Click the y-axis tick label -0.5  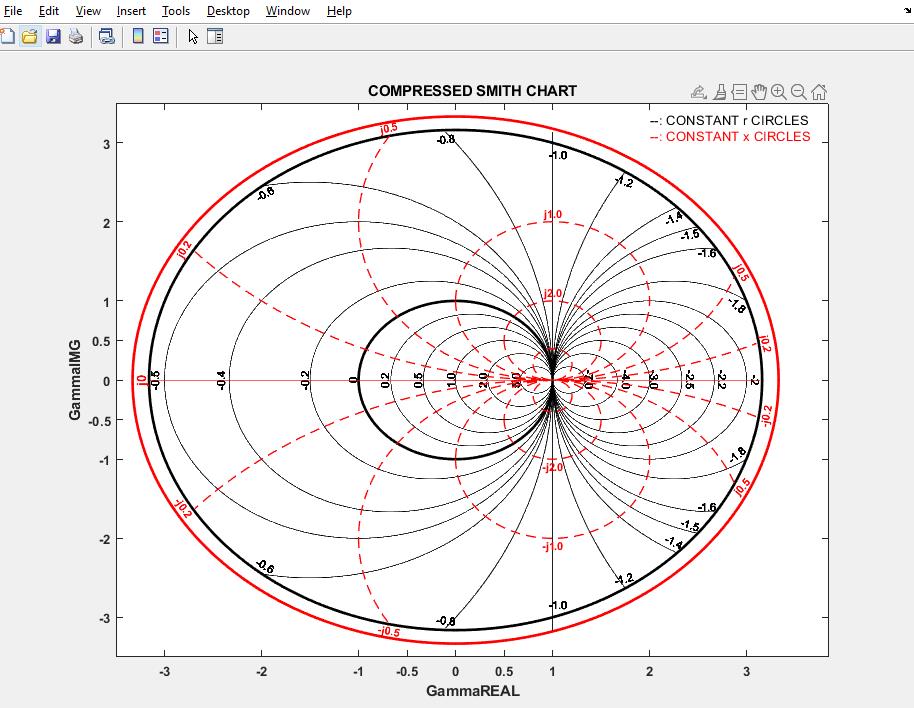point(99,420)
